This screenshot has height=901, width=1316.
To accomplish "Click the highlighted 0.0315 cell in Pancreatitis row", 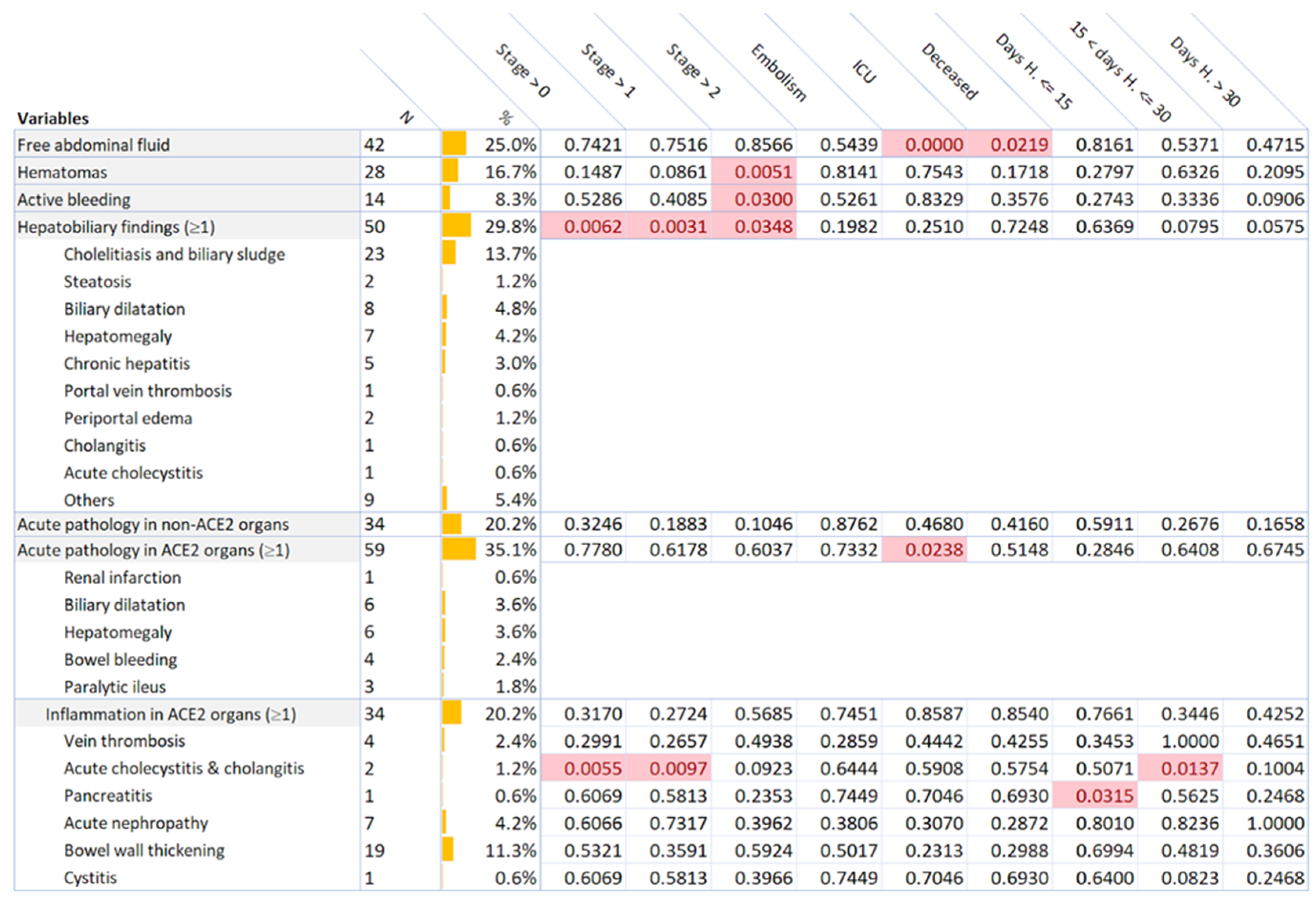I will tap(1104, 796).
